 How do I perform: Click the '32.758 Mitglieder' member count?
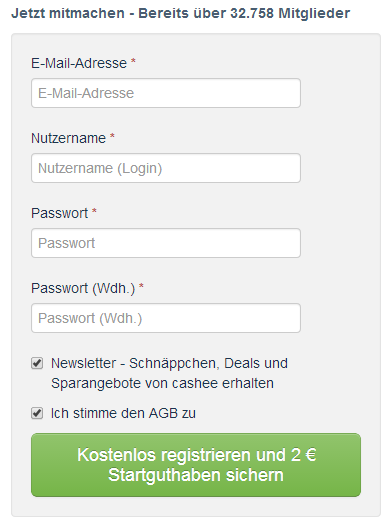coord(290,14)
